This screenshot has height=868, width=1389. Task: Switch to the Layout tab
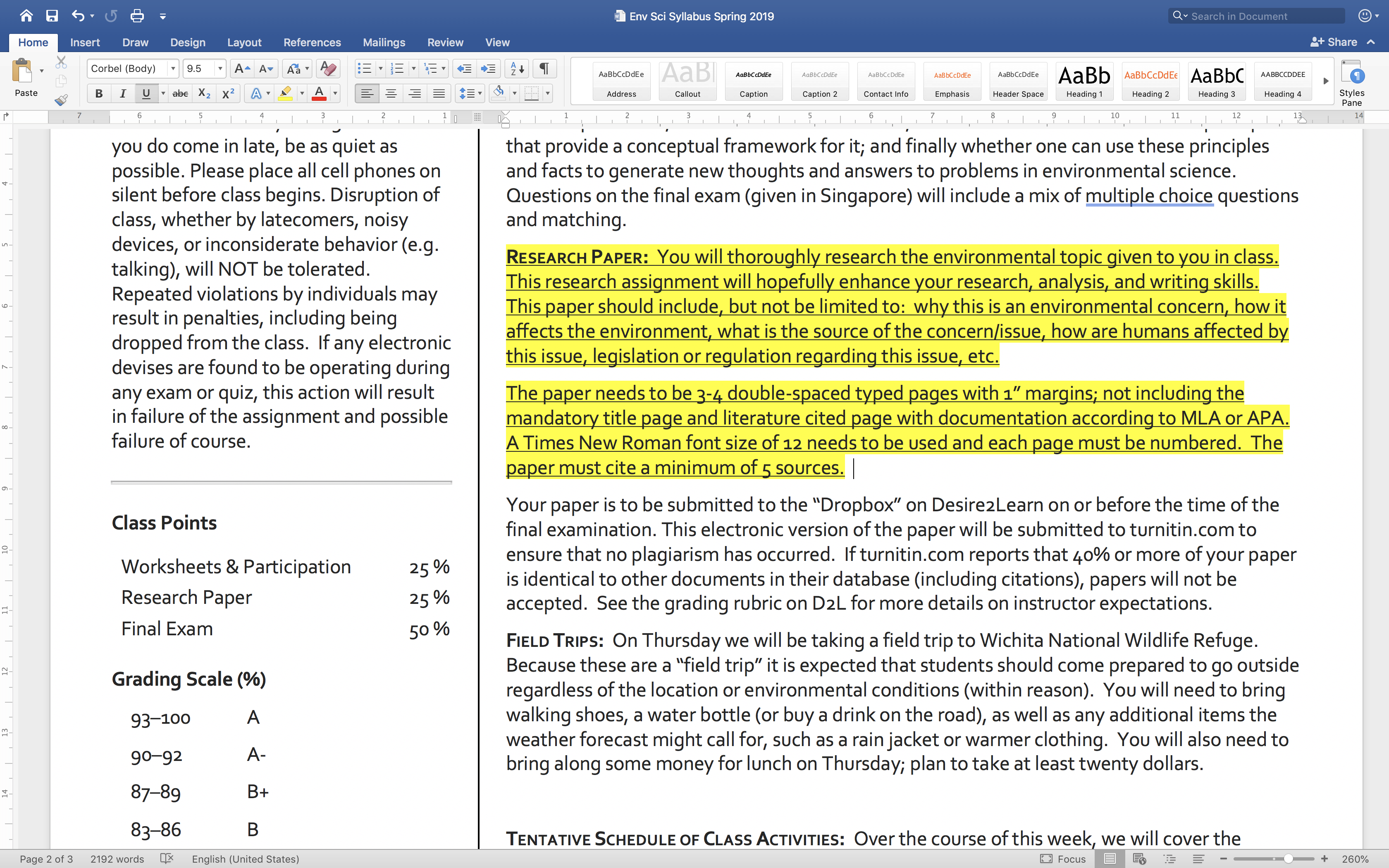244,43
